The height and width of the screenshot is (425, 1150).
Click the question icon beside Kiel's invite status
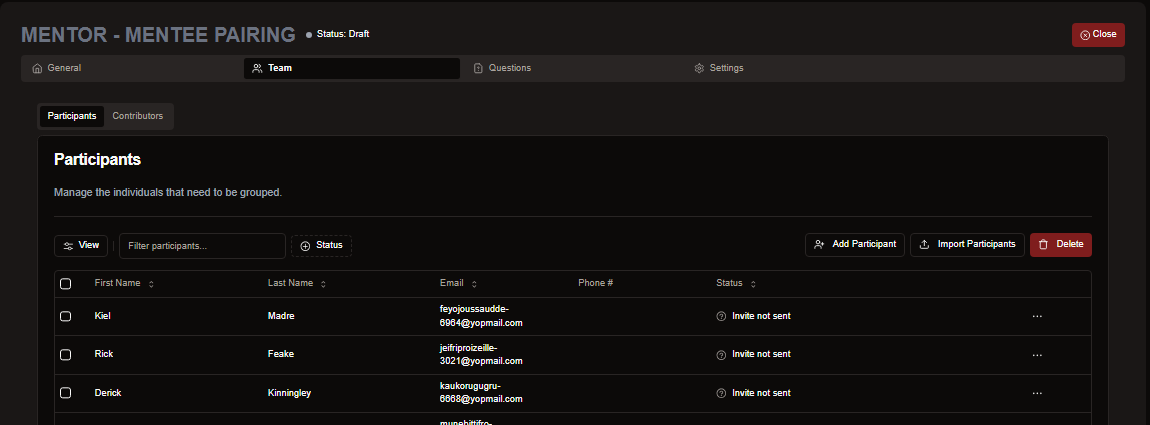point(721,316)
